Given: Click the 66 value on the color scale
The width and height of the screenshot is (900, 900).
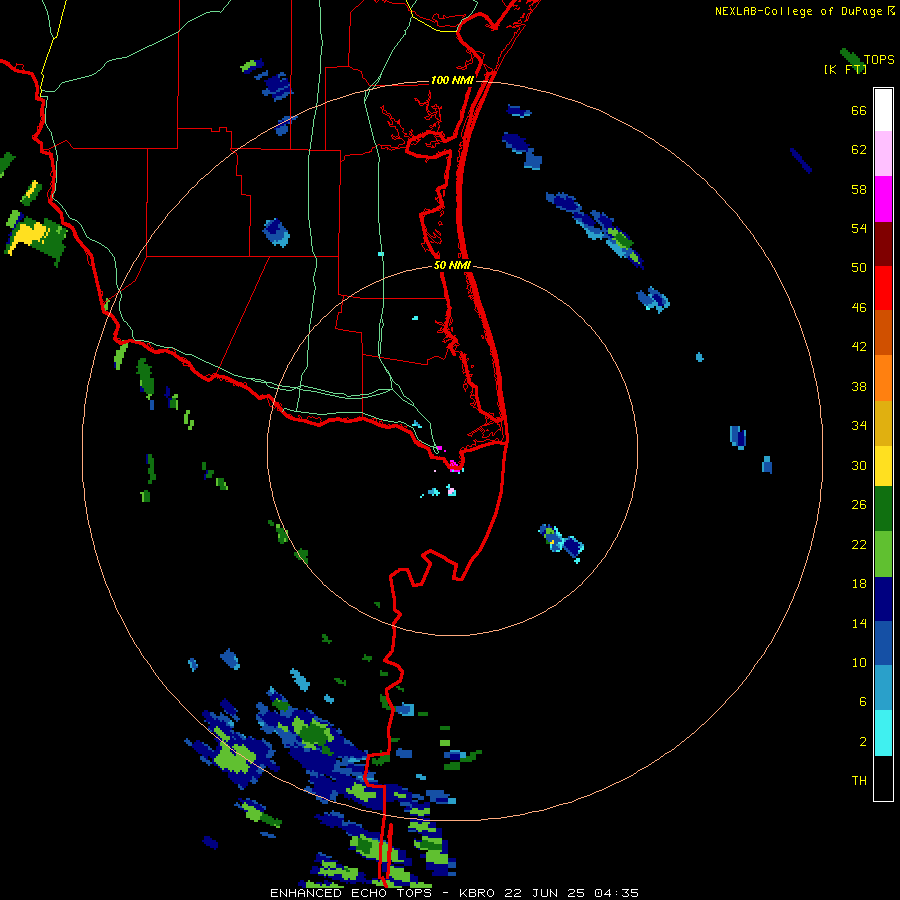Looking at the screenshot, I should click(859, 111).
